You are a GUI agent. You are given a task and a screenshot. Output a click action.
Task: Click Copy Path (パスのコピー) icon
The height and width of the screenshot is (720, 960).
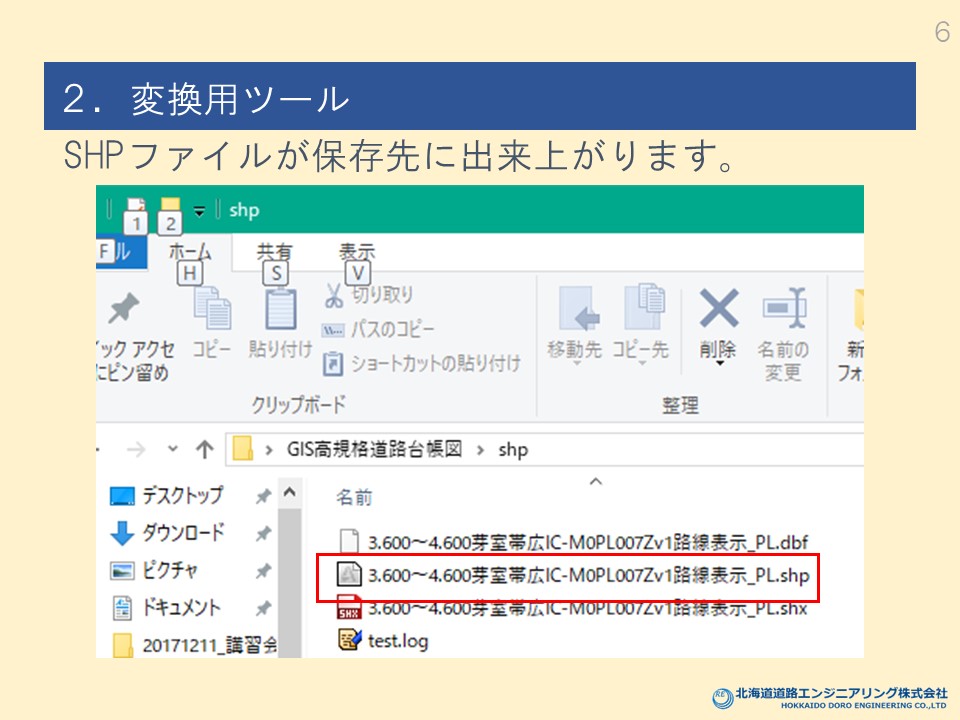click(x=333, y=329)
